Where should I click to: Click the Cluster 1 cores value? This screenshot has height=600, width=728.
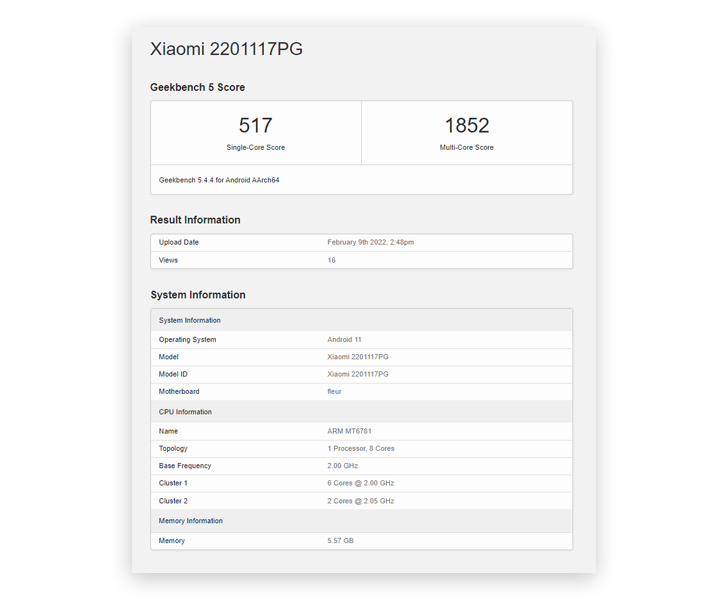pos(361,483)
